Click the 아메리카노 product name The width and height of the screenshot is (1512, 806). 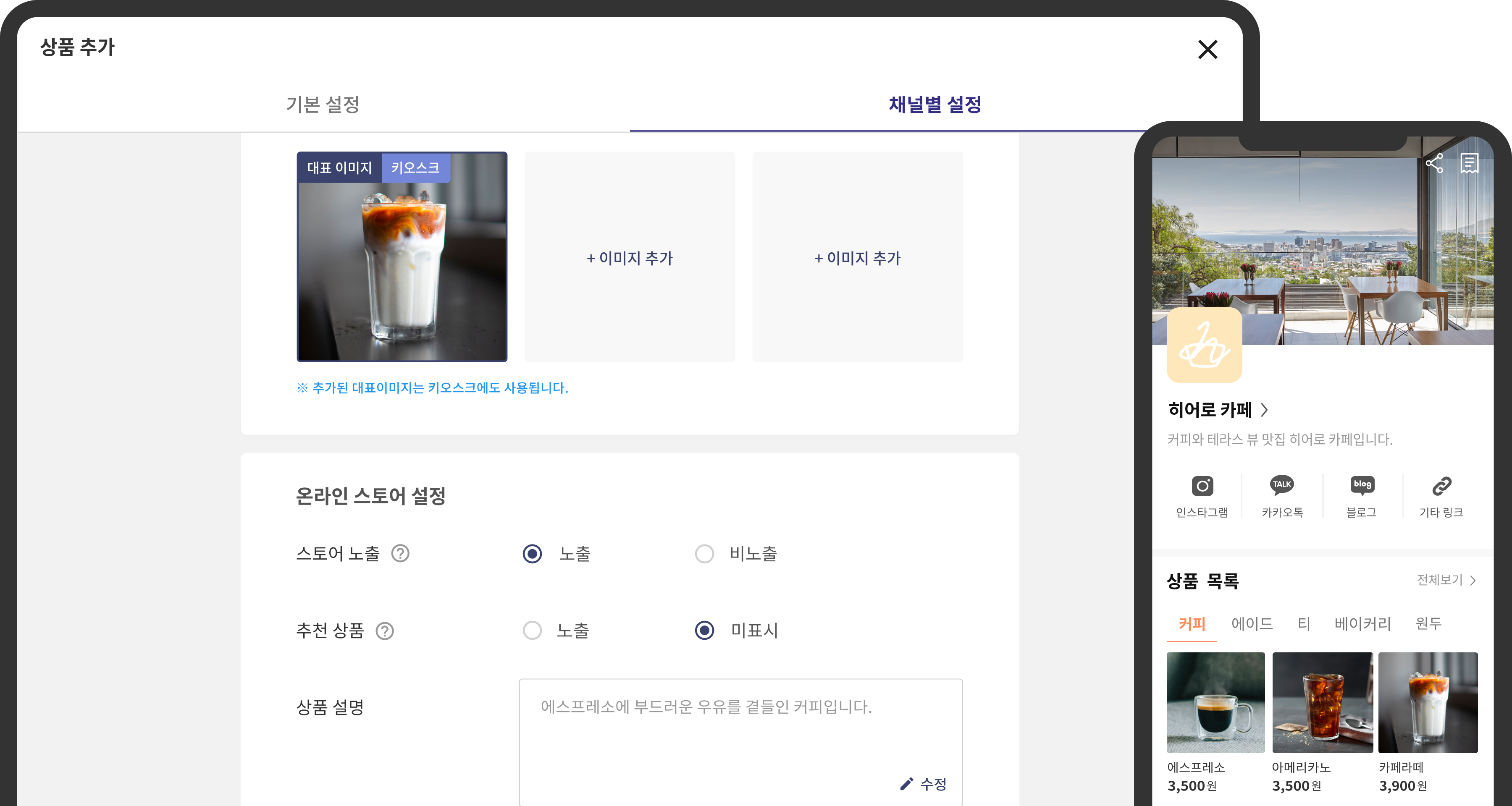(1301, 767)
